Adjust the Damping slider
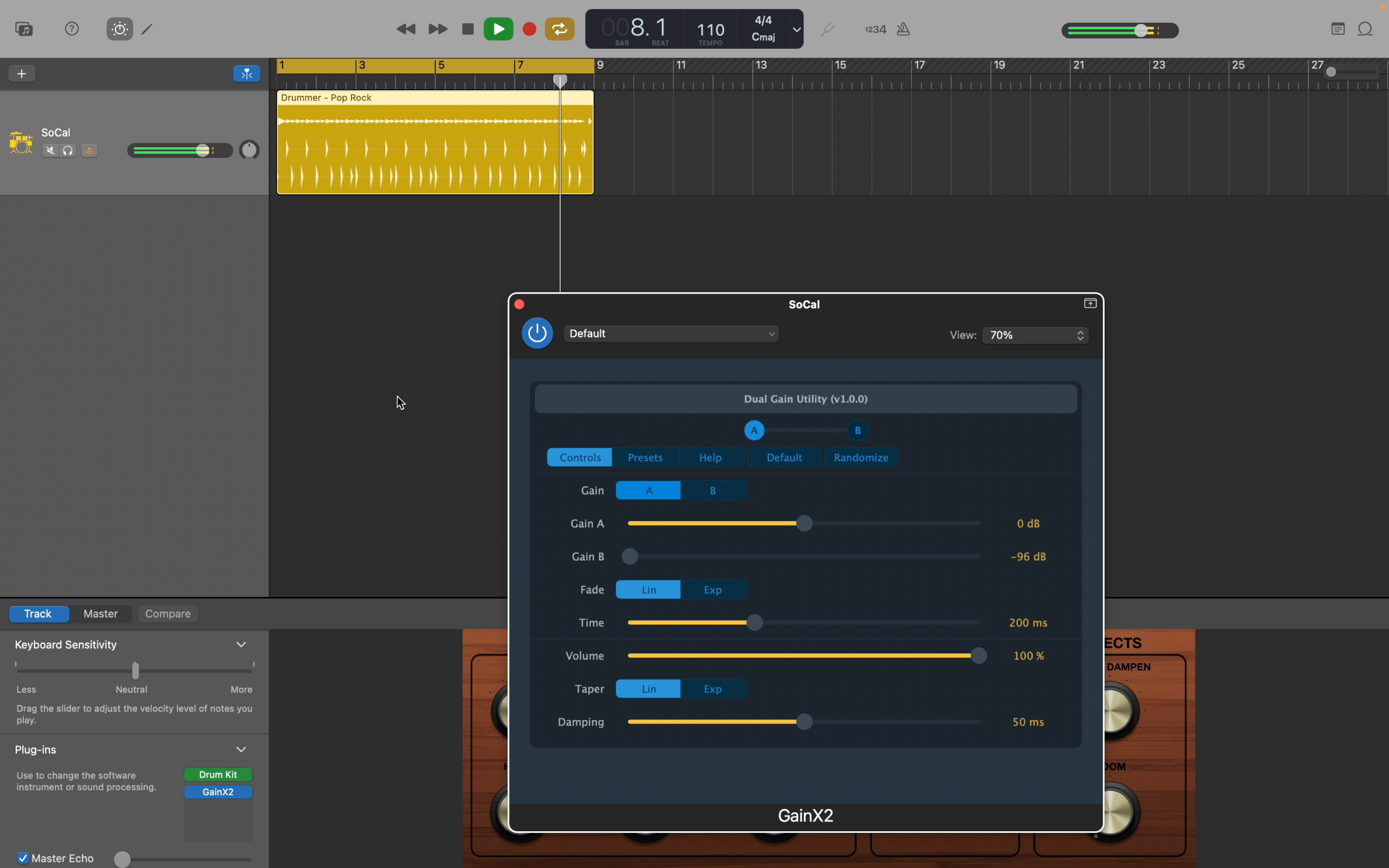1389x868 pixels. [x=804, y=722]
